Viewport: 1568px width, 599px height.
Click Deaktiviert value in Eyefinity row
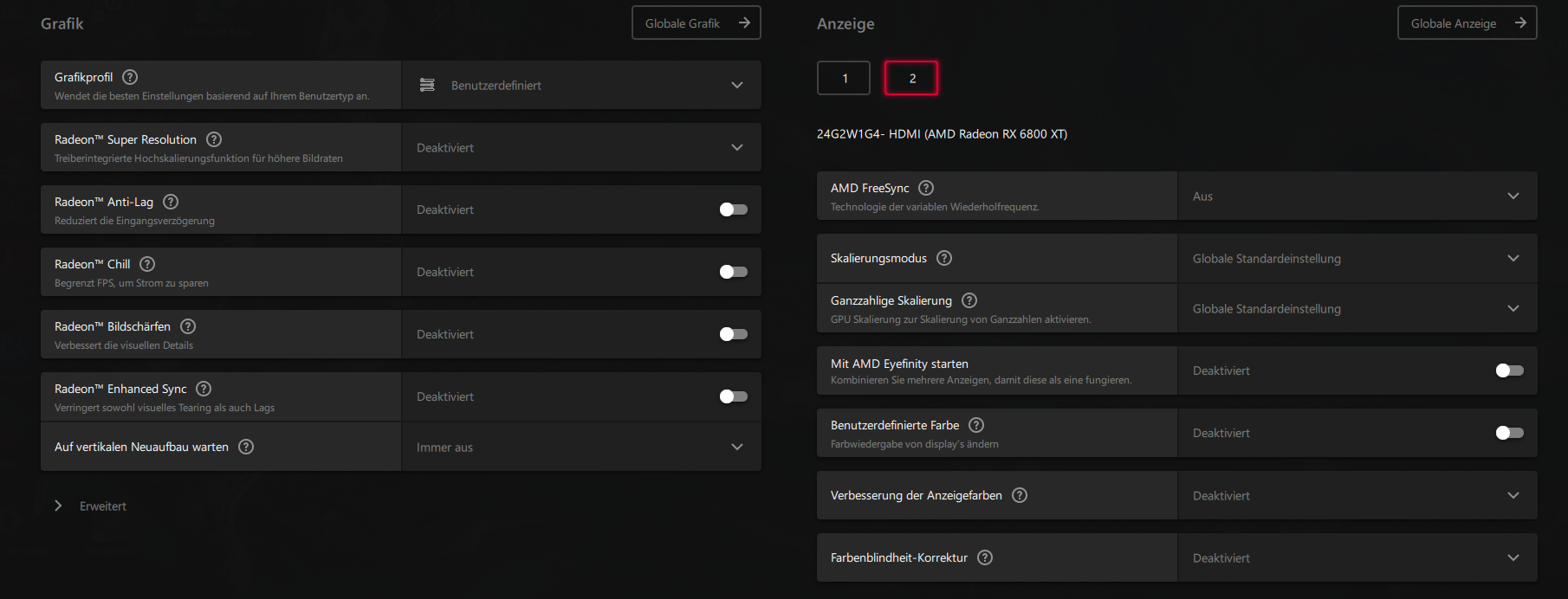1221,370
